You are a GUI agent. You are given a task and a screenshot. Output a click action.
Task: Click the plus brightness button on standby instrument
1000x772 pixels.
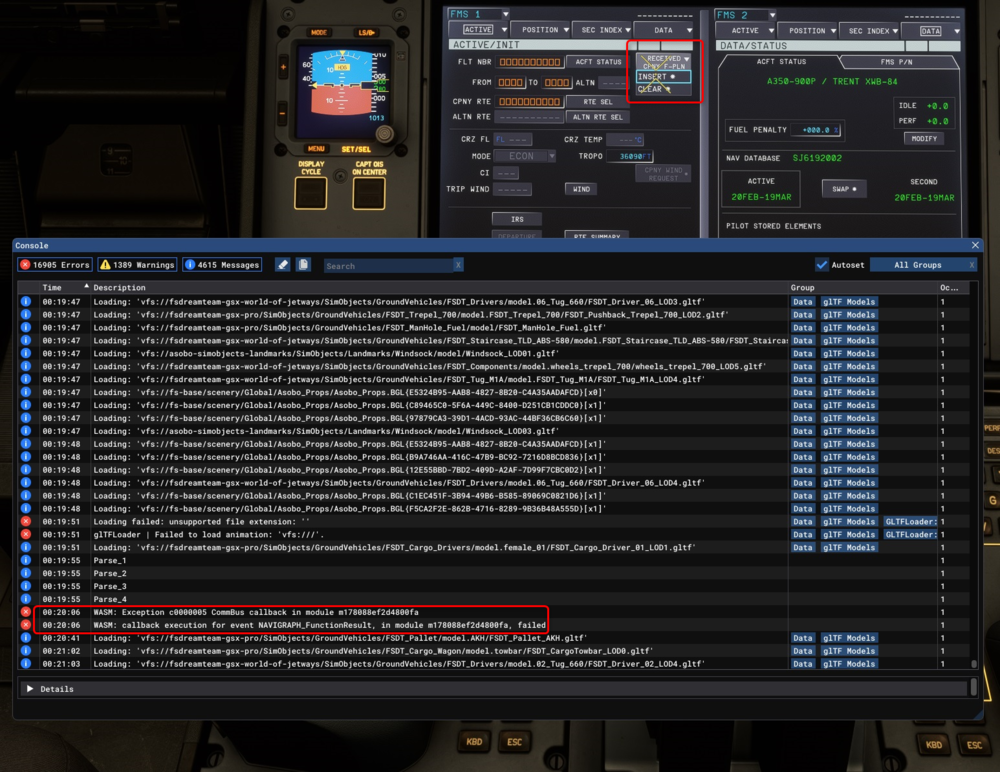tap(282, 68)
